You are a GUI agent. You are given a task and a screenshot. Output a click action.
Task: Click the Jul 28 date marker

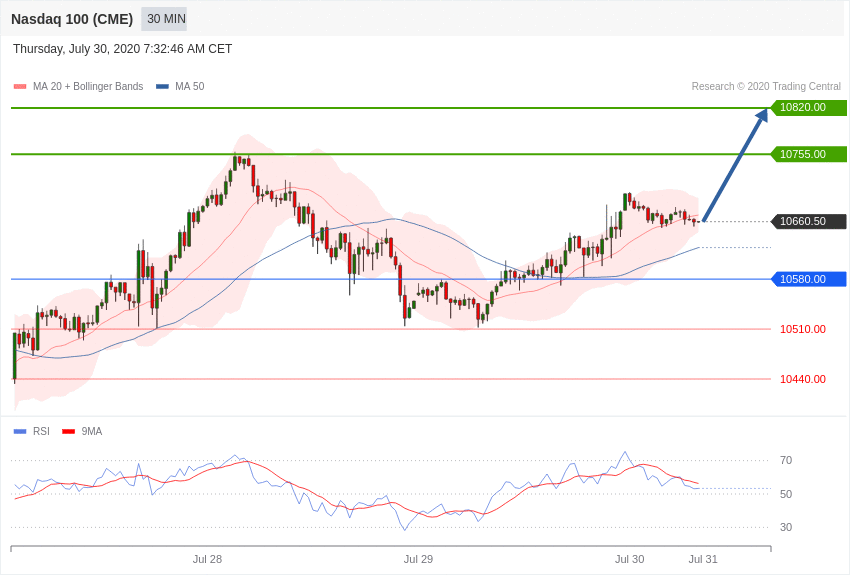pyautogui.click(x=207, y=559)
